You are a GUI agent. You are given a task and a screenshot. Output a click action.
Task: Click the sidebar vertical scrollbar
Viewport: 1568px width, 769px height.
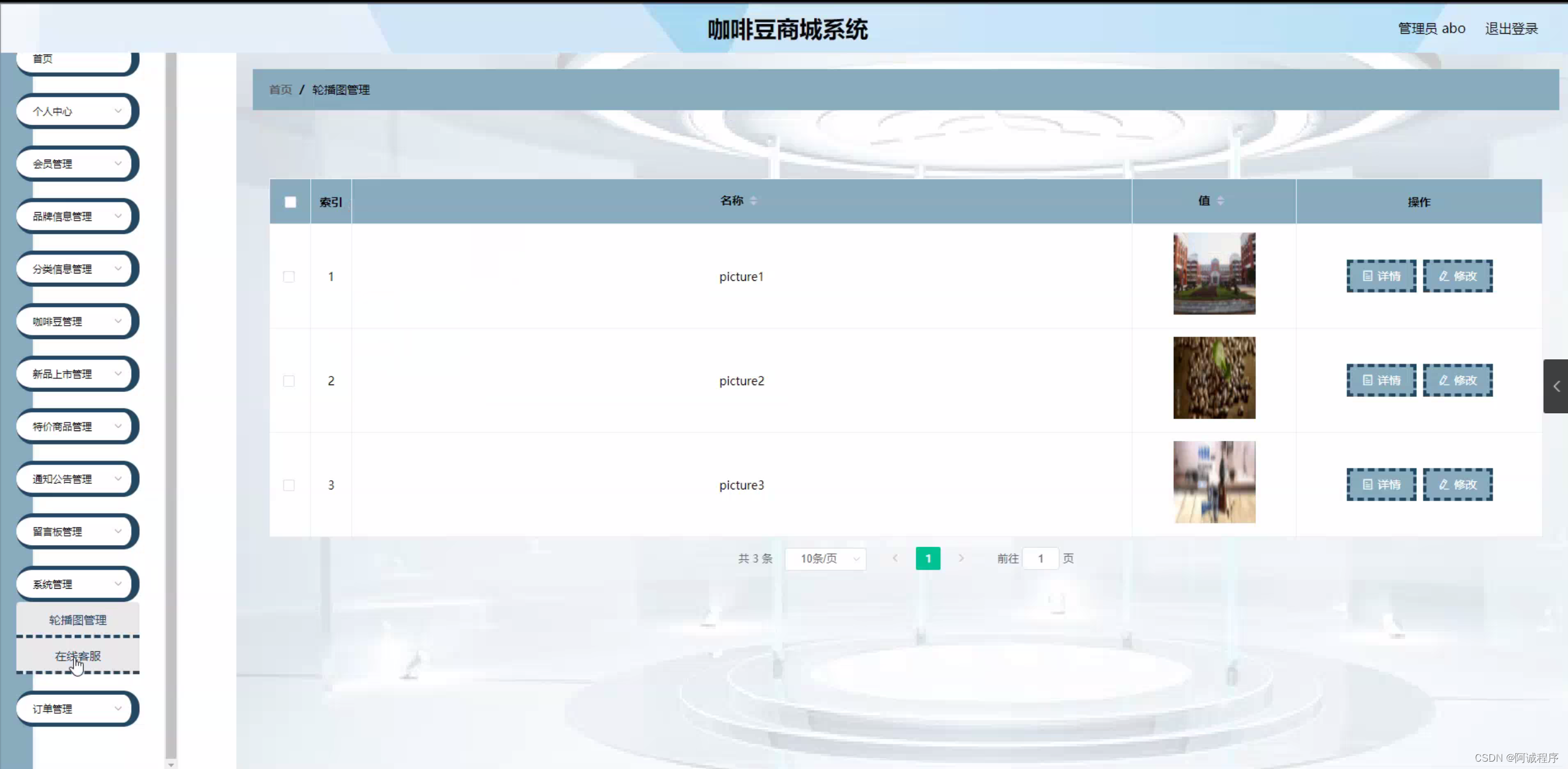point(171,405)
